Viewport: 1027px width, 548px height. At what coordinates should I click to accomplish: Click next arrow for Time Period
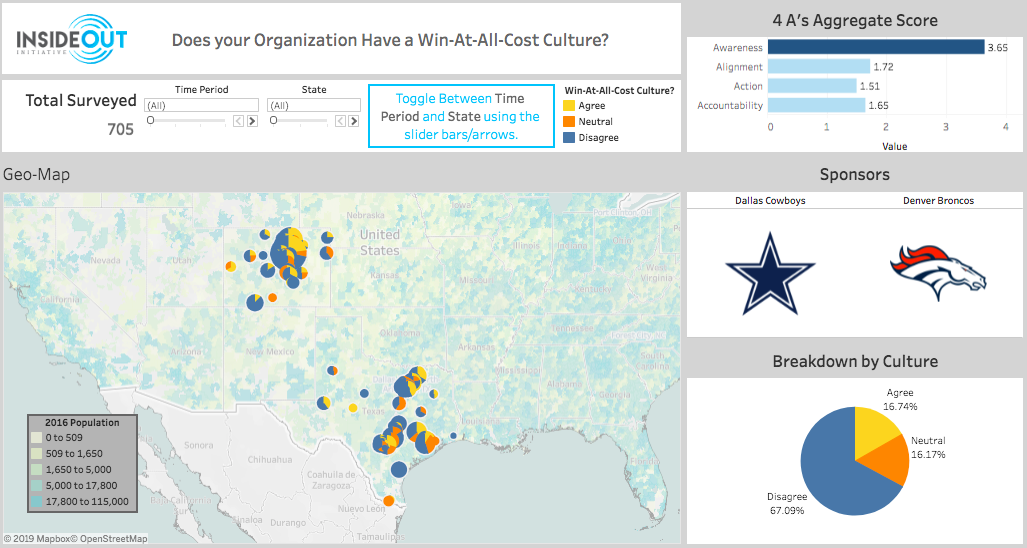click(x=252, y=121)
